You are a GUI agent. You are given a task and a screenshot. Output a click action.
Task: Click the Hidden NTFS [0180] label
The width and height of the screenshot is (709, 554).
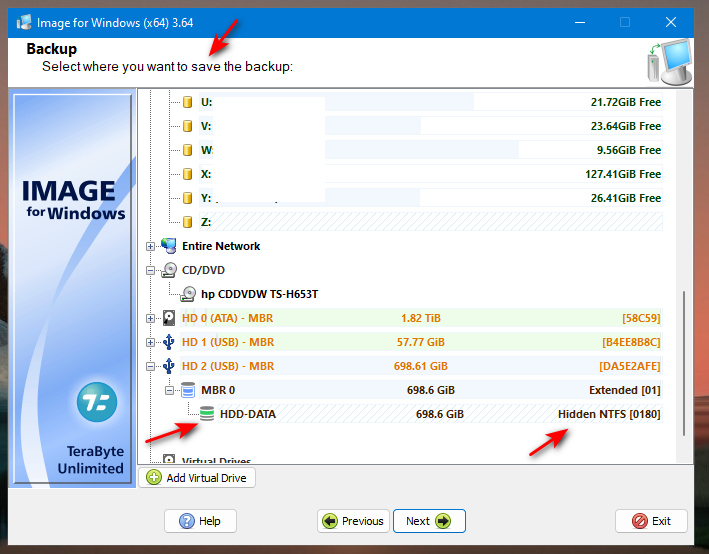tap(609, 414)
